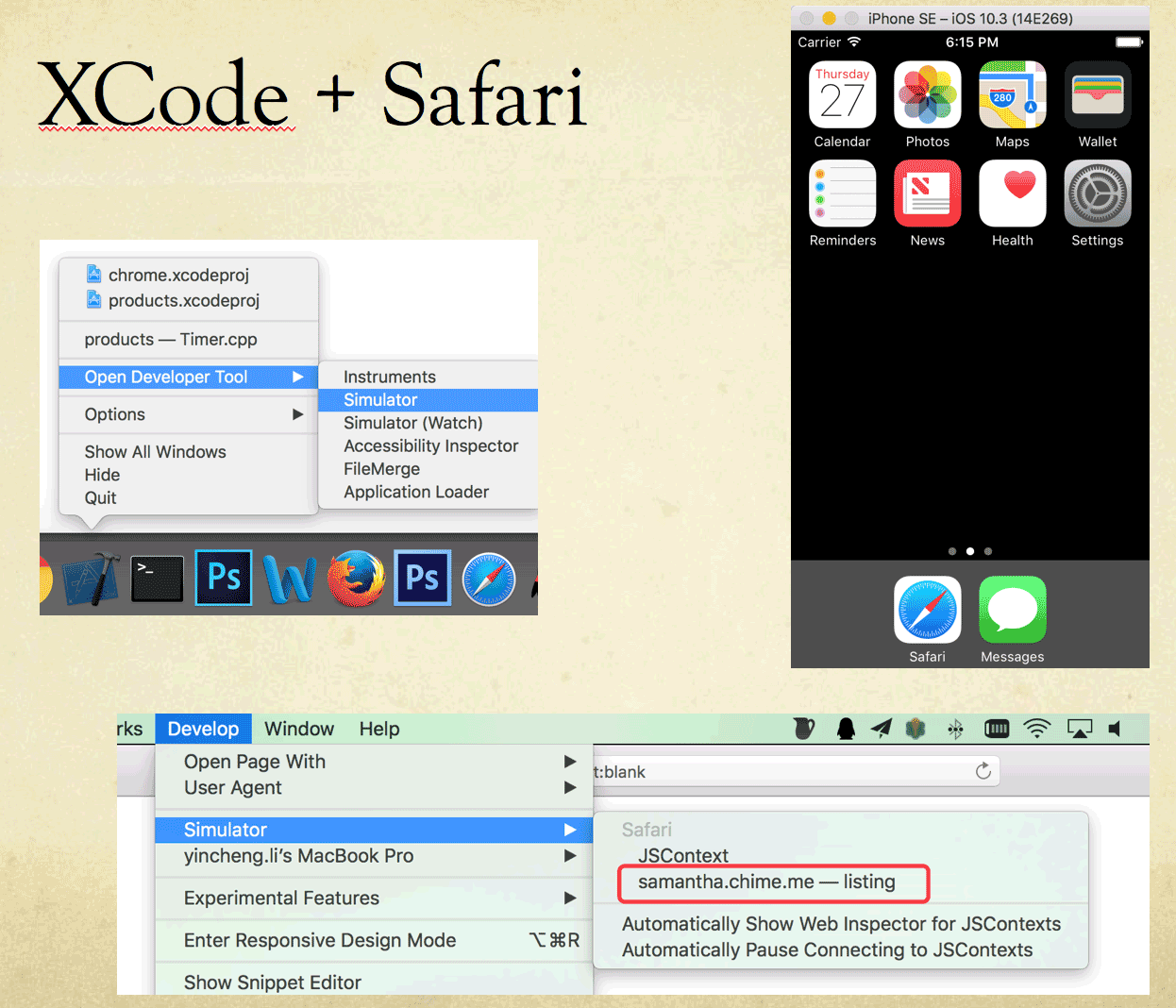The width and height of the screenshot is (1176, 1008).
Task: Open Messages from the iPhone dock
Action: tap(1013, 610)
